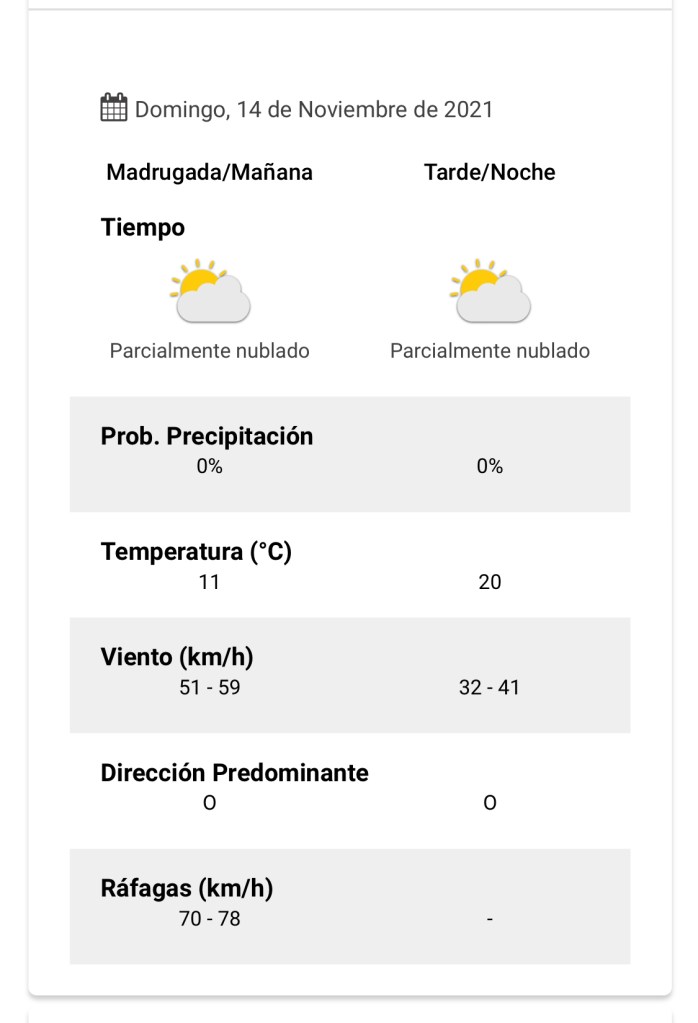
Task: Tap the afternoon 0% precipitation value
Action: tap(490, 467)
